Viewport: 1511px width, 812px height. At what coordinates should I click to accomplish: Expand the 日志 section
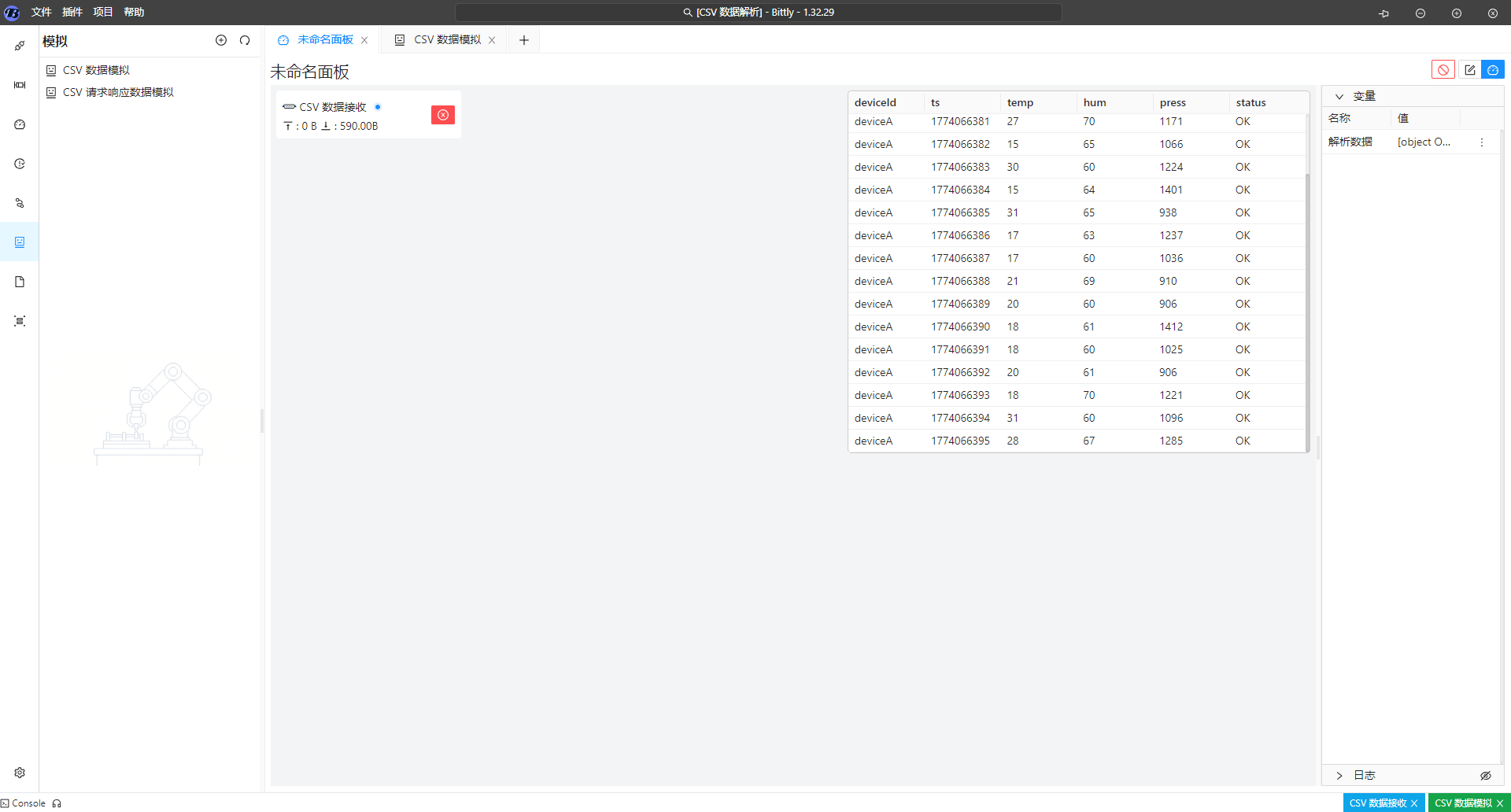[1339, 776]
